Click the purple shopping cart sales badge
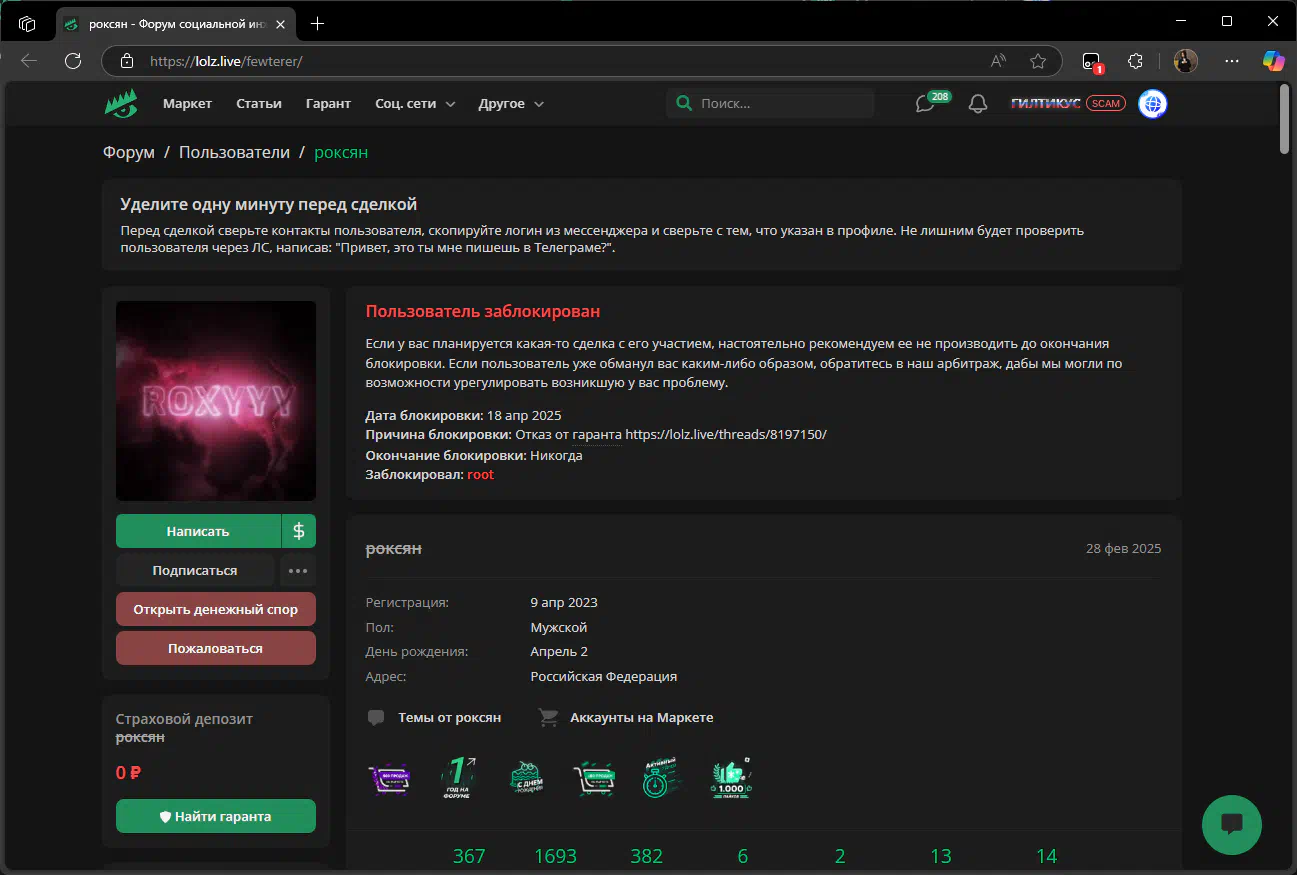 click(x=389, y=778)
